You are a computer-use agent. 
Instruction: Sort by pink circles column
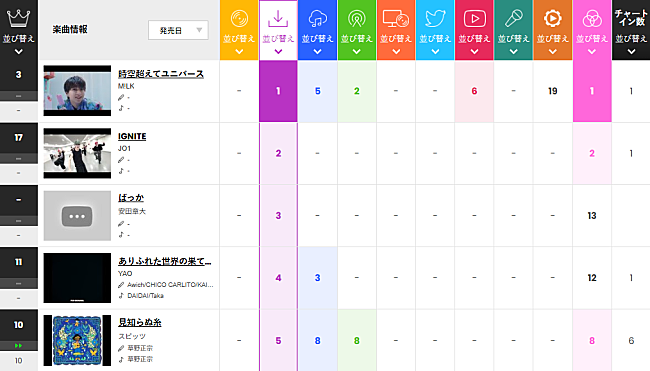[592, 44]
